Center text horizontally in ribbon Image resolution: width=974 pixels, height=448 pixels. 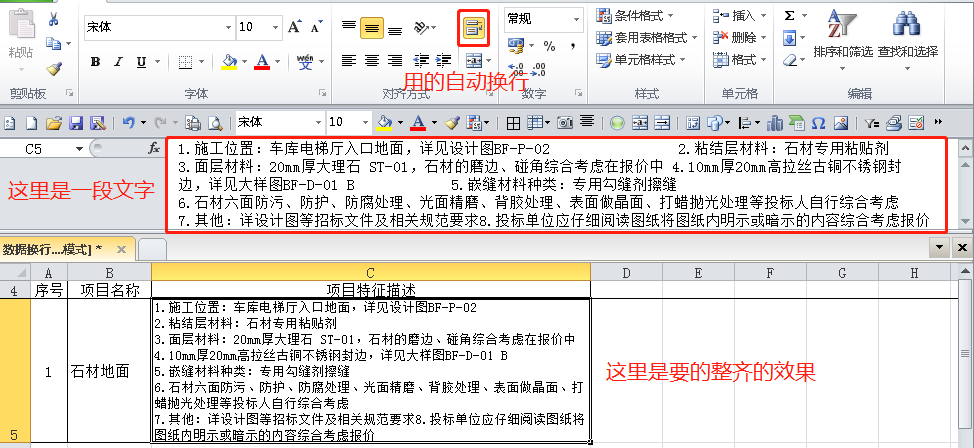371,60
